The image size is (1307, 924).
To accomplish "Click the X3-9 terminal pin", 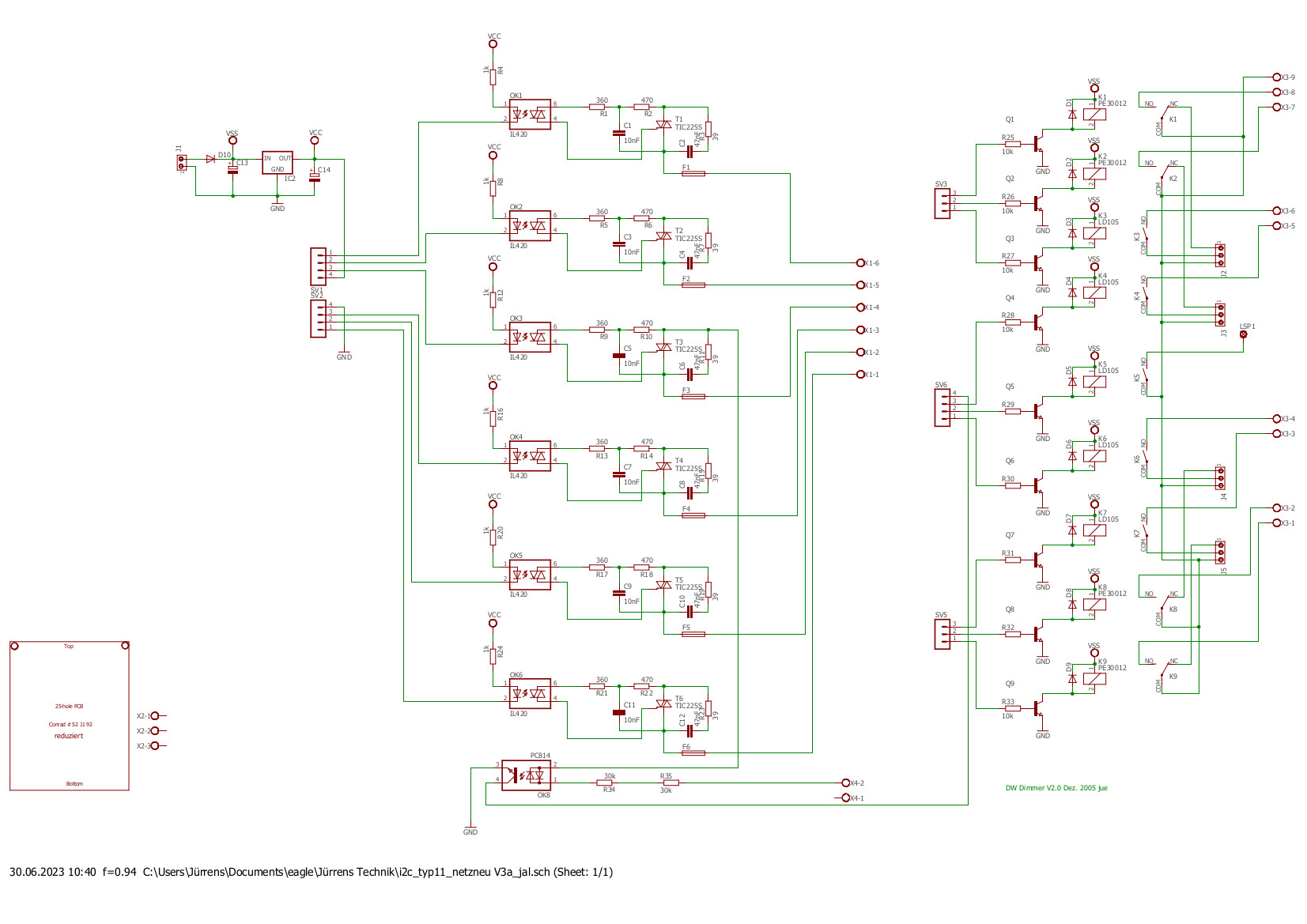I will (1276, 77).
